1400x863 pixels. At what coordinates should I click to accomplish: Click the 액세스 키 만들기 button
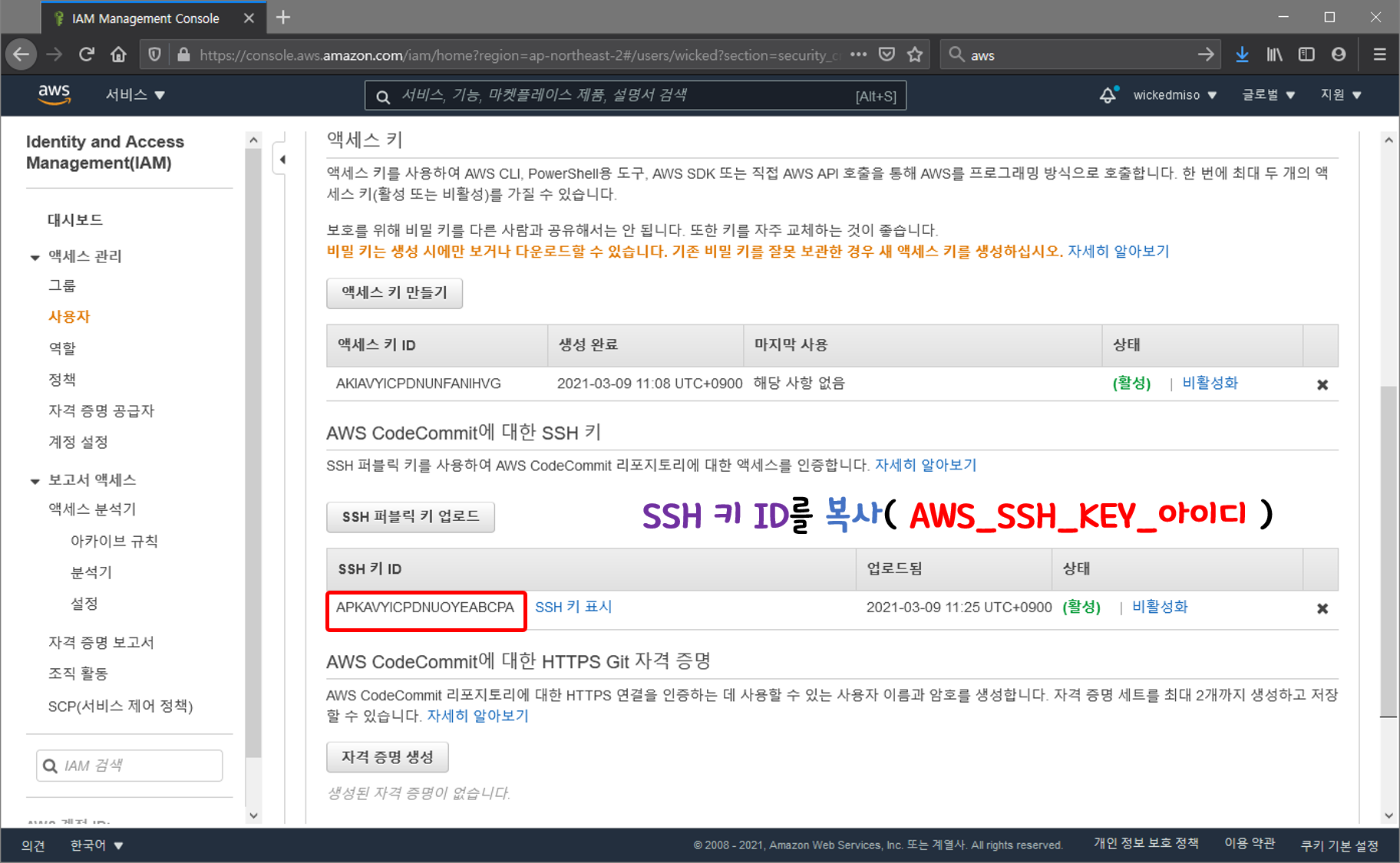[x=395, y=293]
